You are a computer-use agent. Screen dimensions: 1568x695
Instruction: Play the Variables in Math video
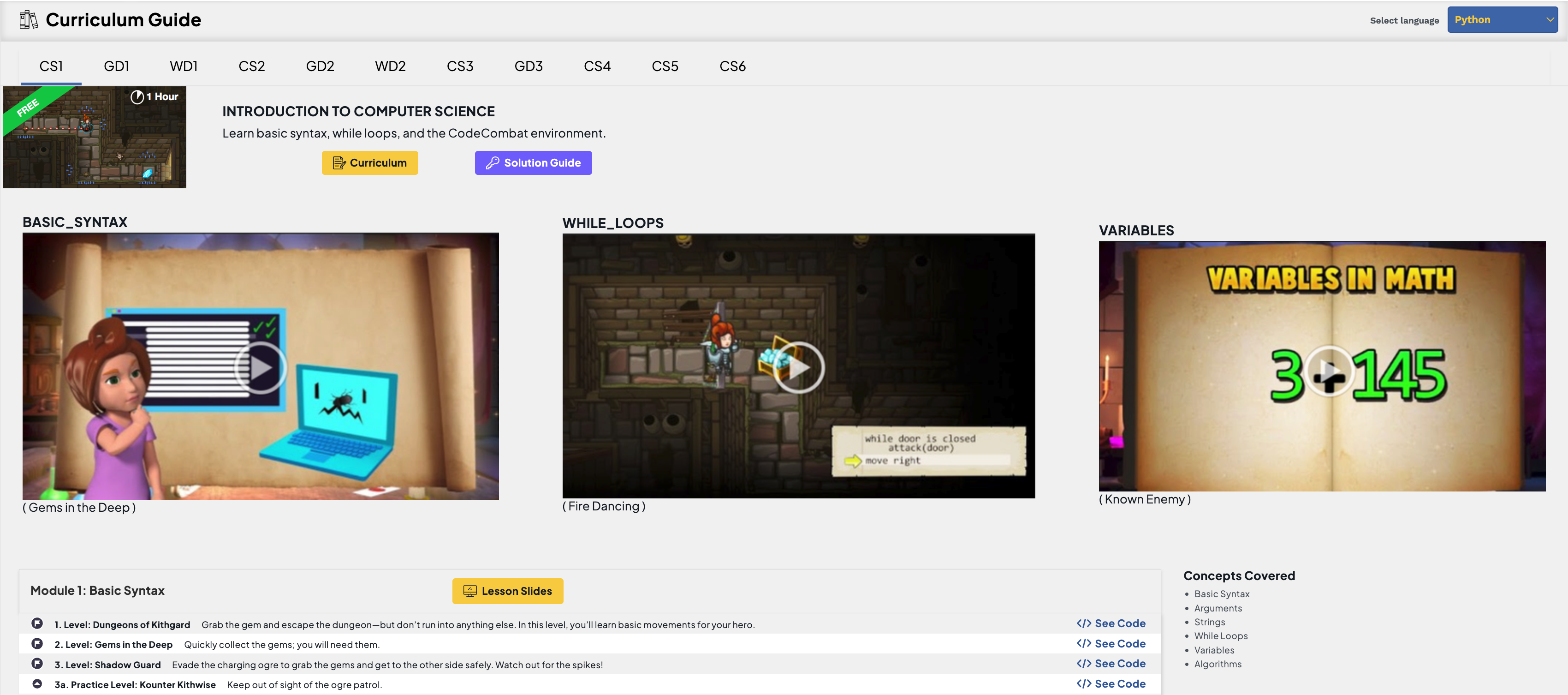tap(1329, 371)
